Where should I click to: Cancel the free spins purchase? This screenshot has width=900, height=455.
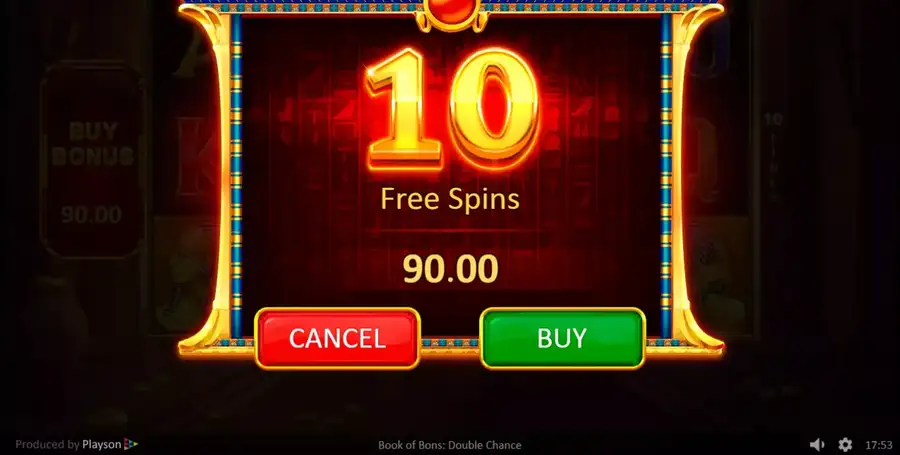(338, 338)
